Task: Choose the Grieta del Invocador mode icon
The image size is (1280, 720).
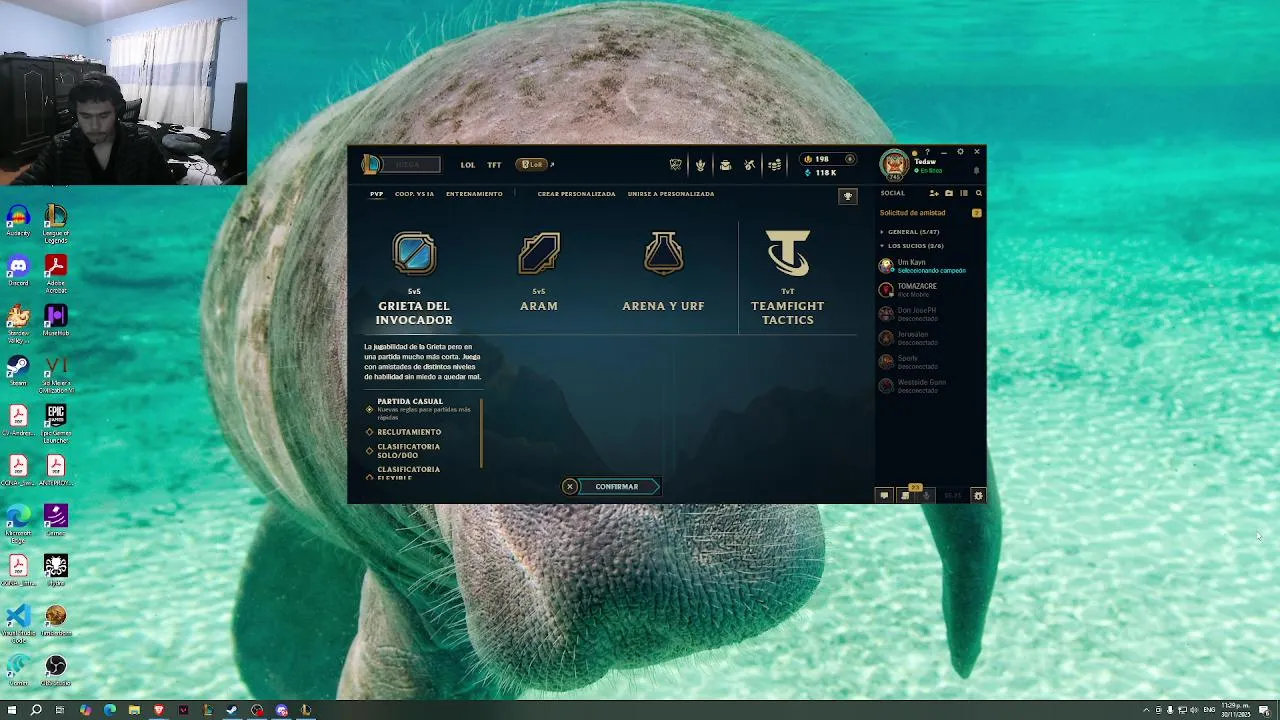Action: coord(414,254)
